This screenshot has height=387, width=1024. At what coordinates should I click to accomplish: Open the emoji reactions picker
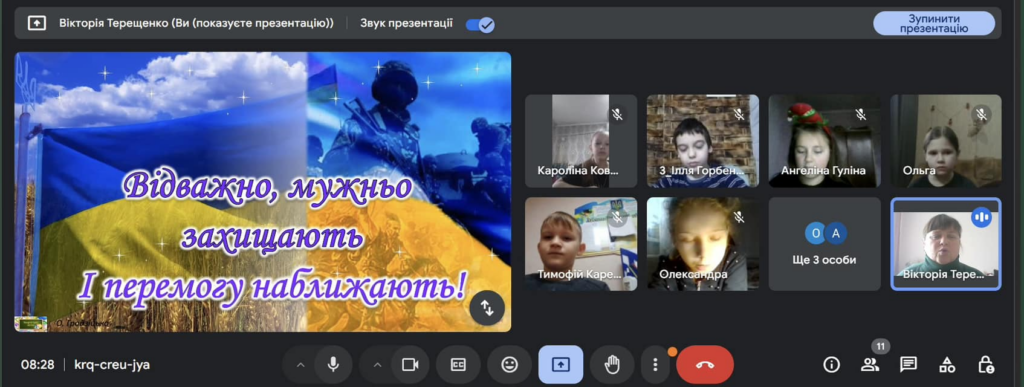509,364
